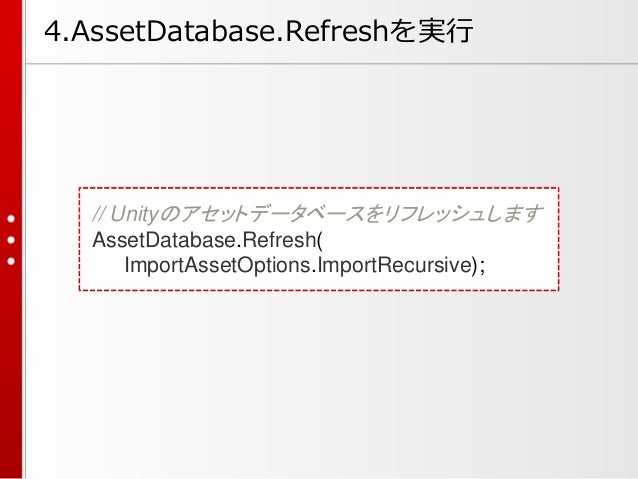Click the bottom white dot on red sidebar
Screen dimensions: 638x479
pyautogui.click(x=11, y=261)
